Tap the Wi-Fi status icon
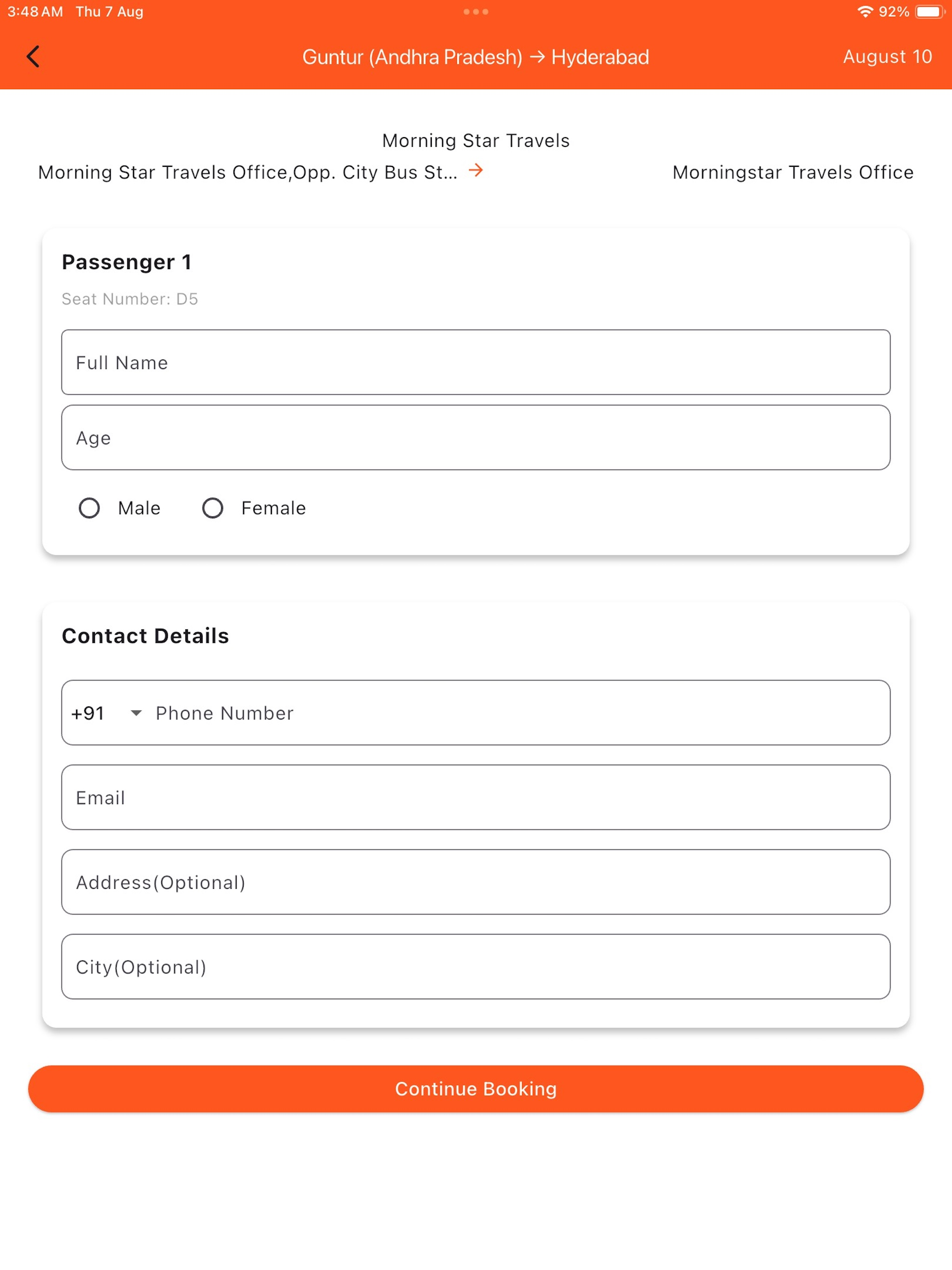 click(865, 12)
